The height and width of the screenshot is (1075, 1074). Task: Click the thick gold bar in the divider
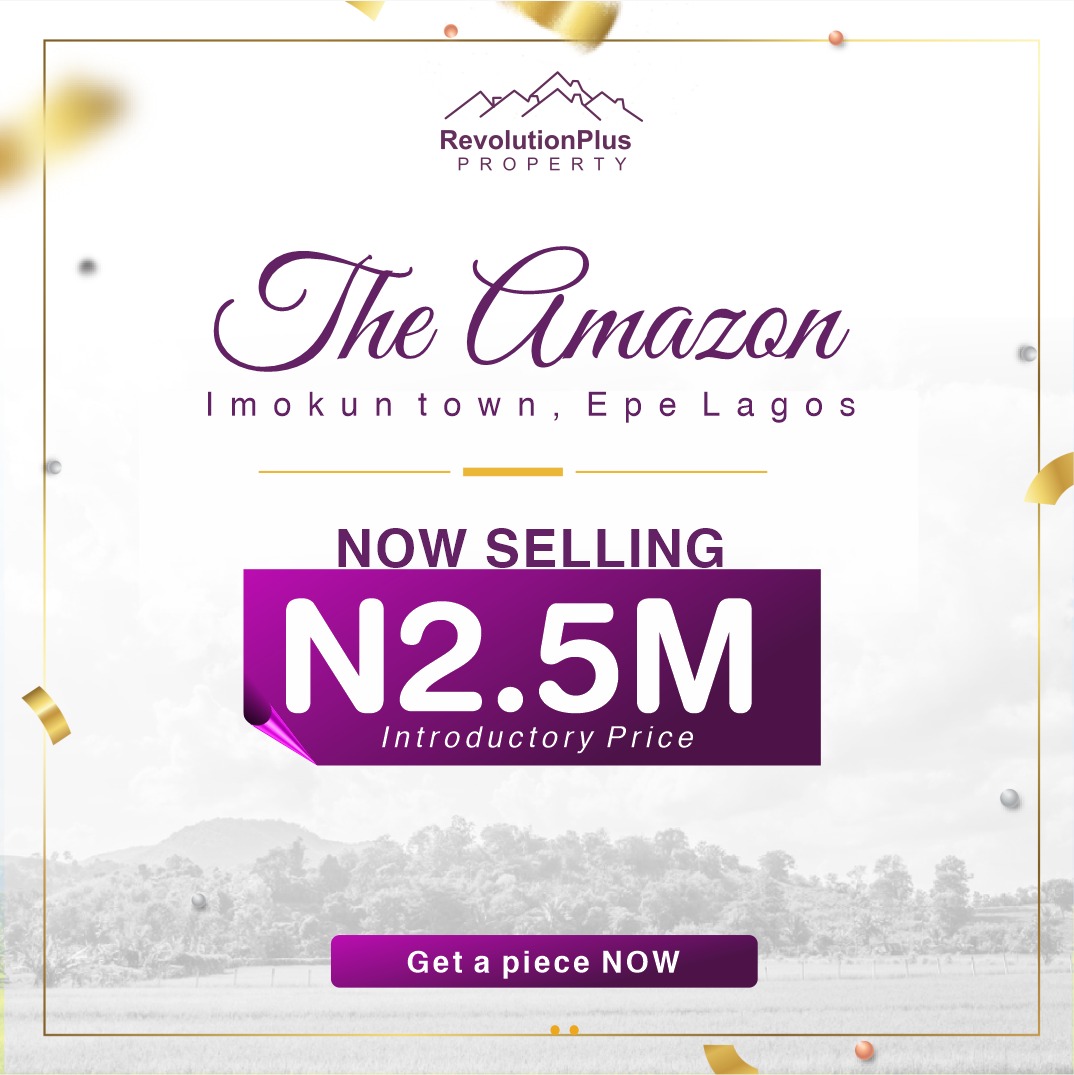(x=513, y=471)
